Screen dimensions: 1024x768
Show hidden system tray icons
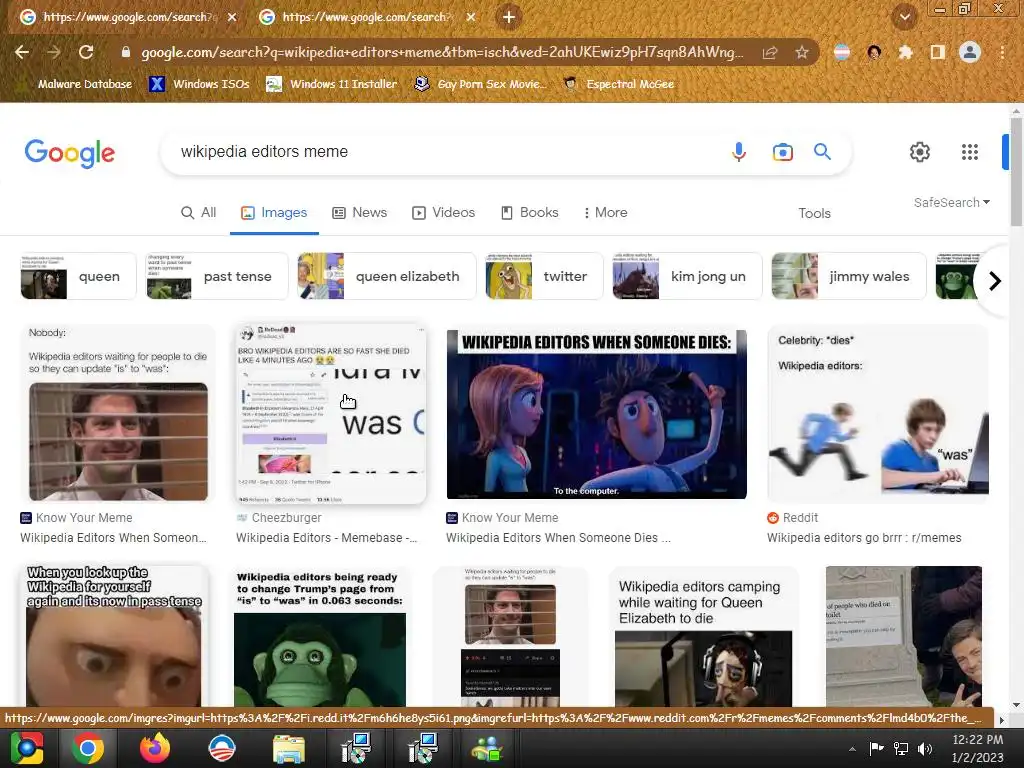(x=852, y=749)
